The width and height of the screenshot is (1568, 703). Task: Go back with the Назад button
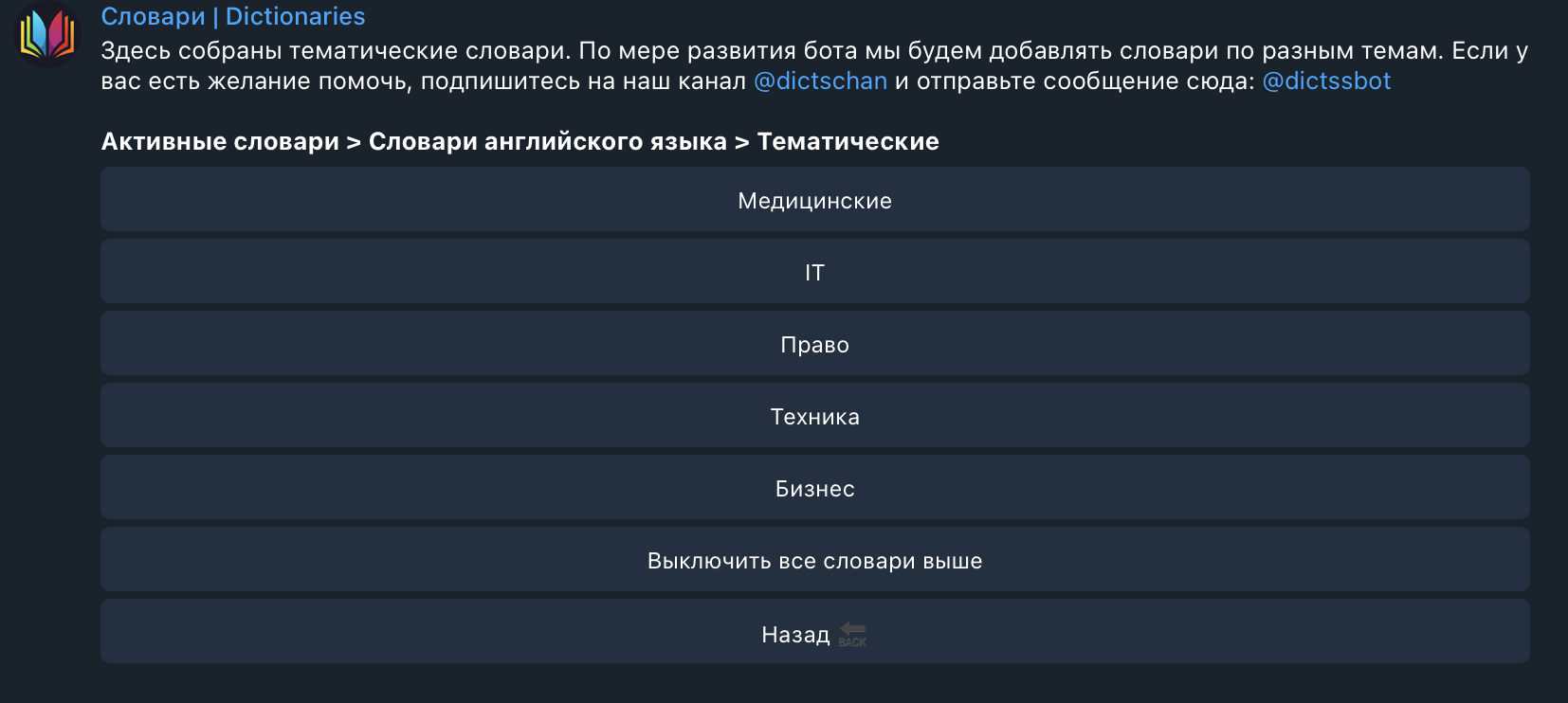795,634
